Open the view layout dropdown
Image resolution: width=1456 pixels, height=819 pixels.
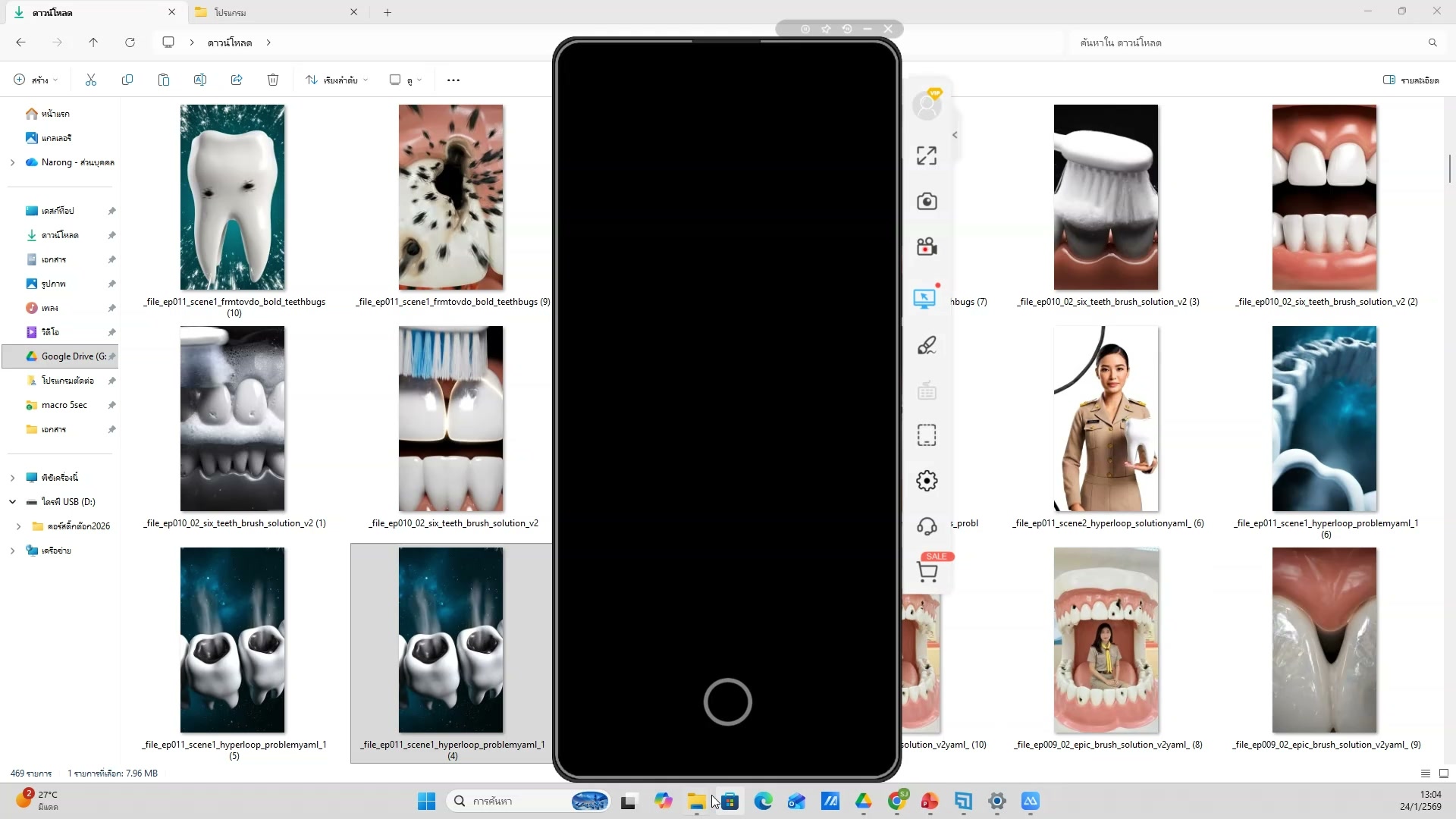click(x=406, y=80)
